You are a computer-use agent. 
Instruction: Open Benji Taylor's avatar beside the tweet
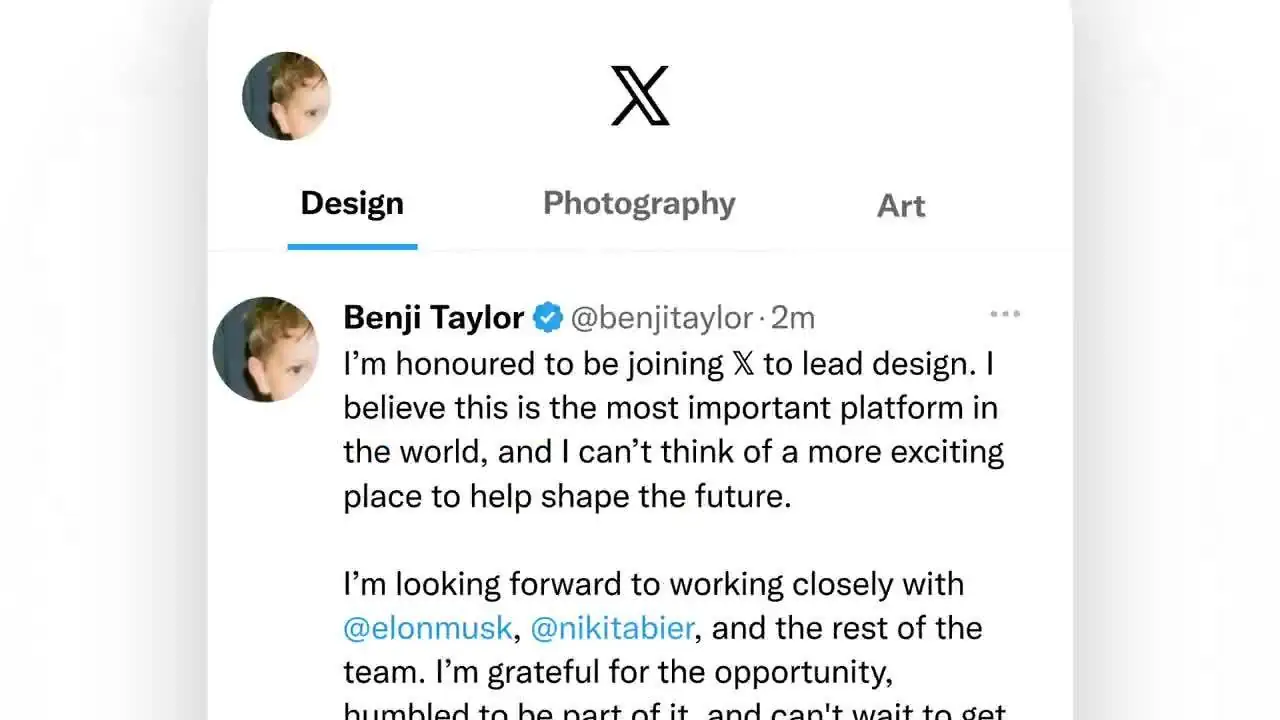[266, 349]
